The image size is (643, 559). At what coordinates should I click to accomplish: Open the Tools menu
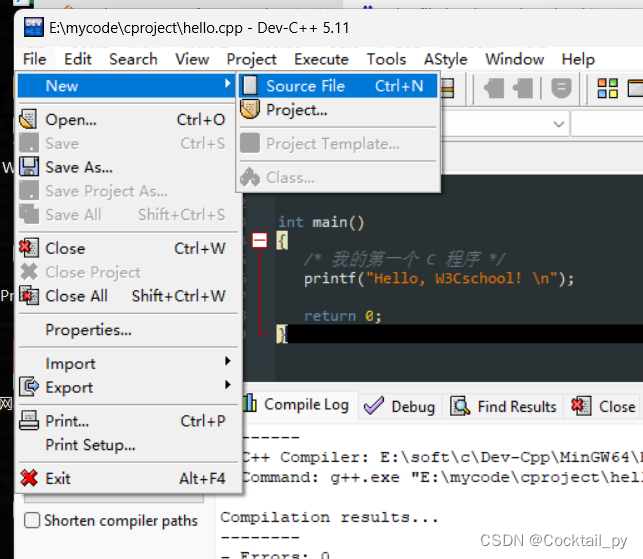click(386, 59)
